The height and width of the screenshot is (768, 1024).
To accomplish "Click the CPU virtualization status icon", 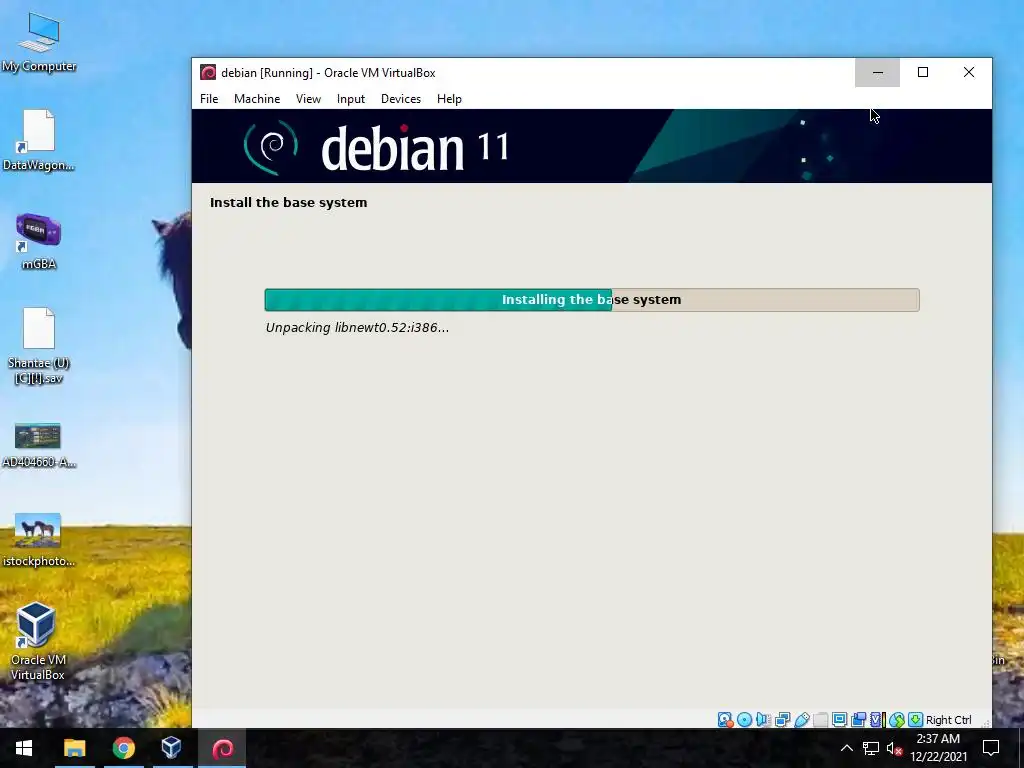I will (x=876, y=720).
